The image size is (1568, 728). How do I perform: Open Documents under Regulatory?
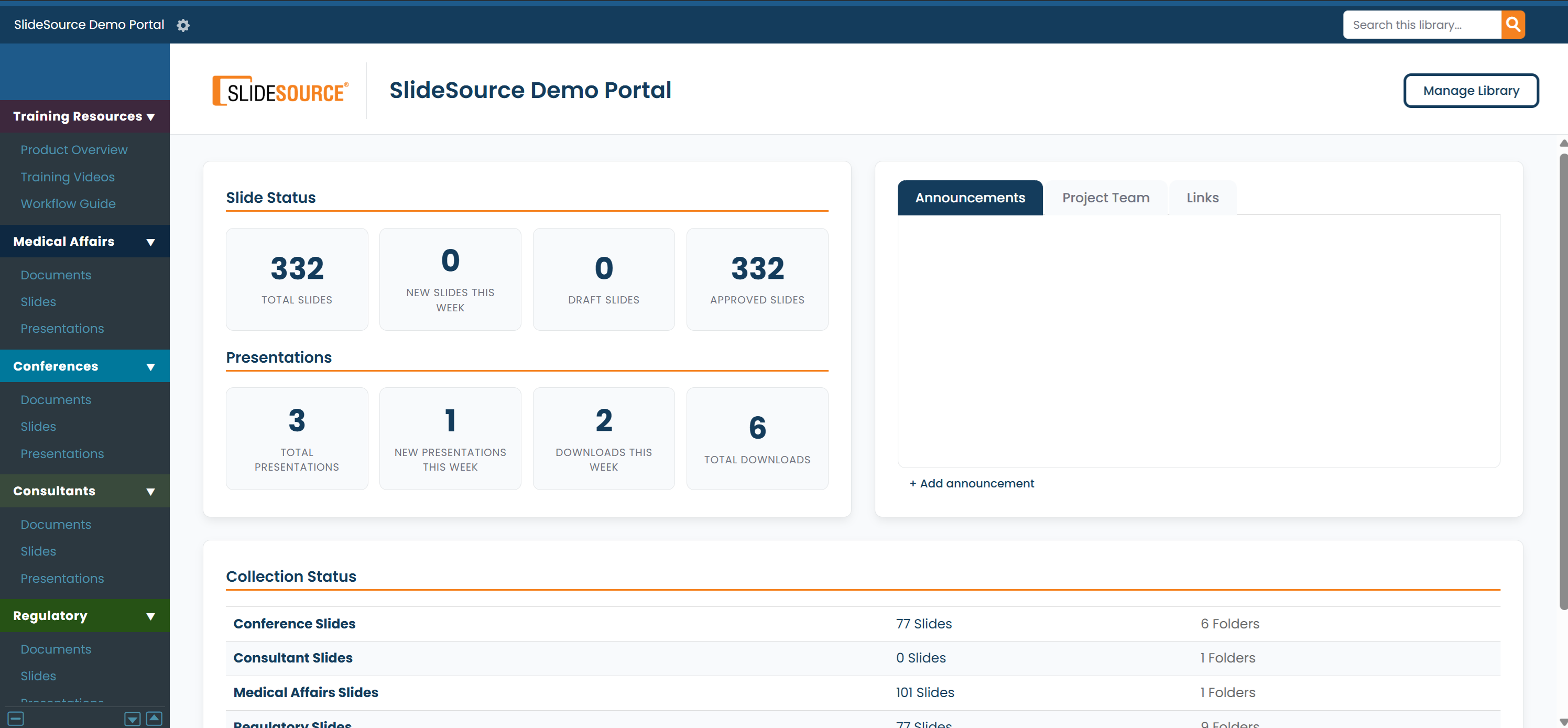point(56,649)
